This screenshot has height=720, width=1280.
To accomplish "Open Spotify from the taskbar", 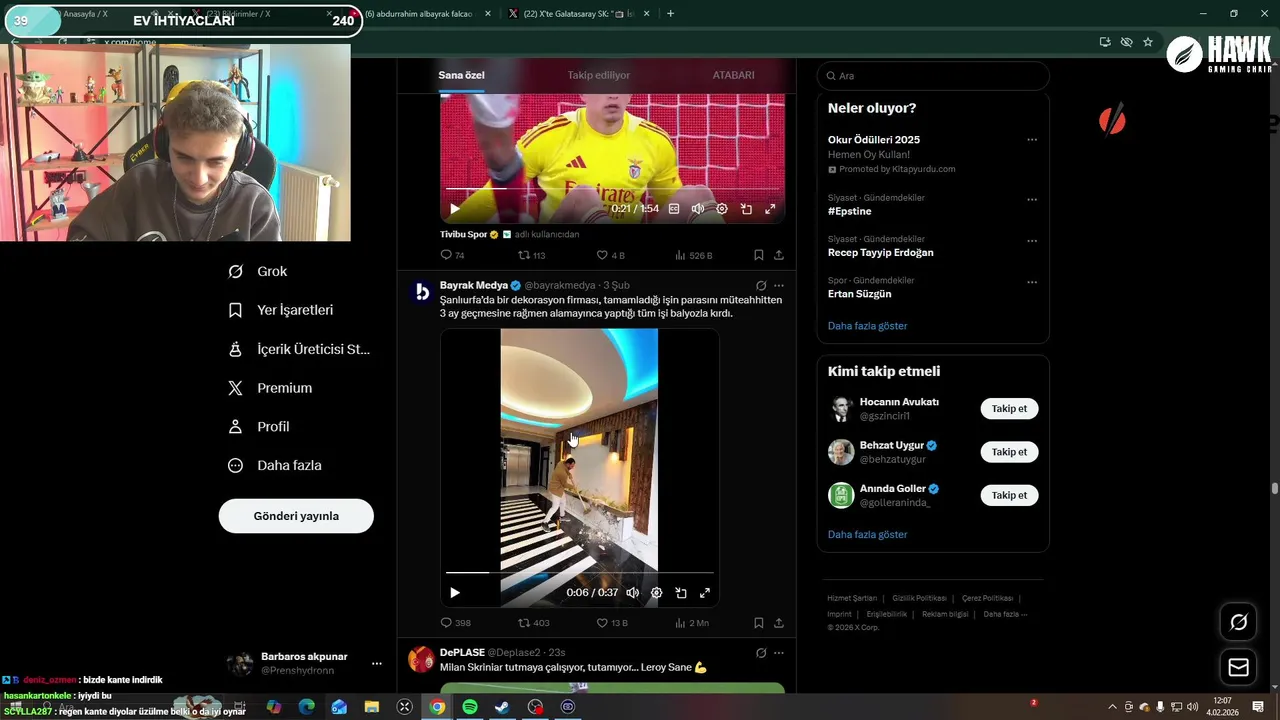I will [x=470, y=707].
